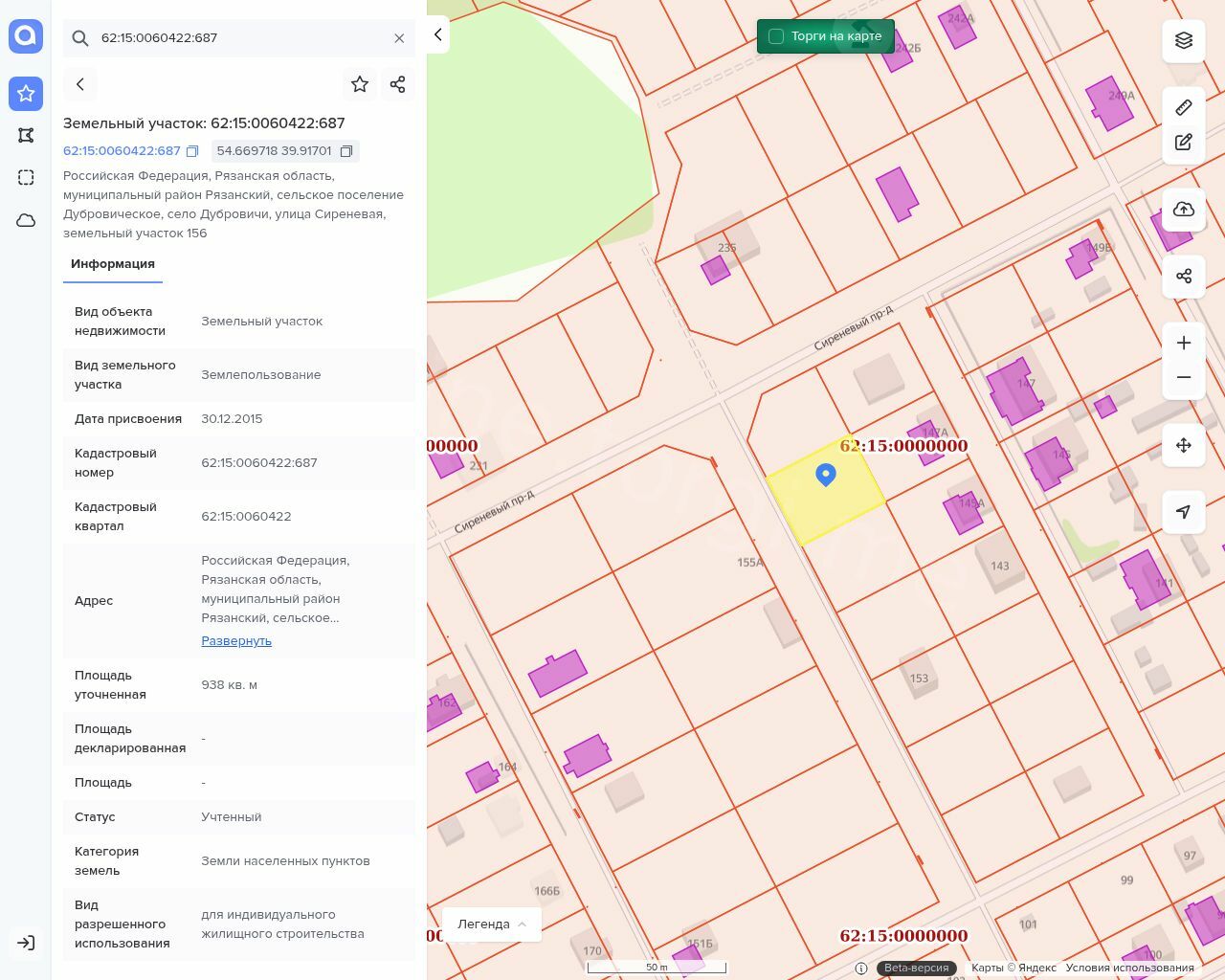The height and width of the screenshot is (980, 1225).
Task: Open the favorites section in sidebar
Action: click(26, 93)
